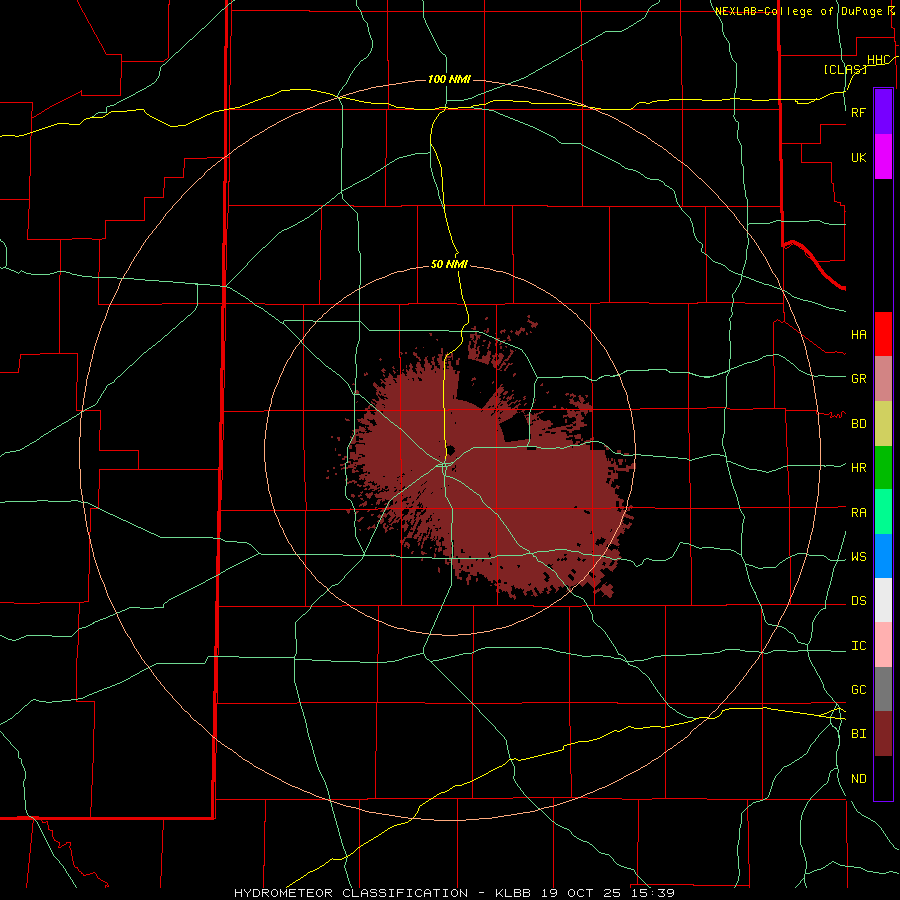Viewport: 900px width, 900px height.
Task: Click the brown BI legend color swatch
Action: pos(883,734)
